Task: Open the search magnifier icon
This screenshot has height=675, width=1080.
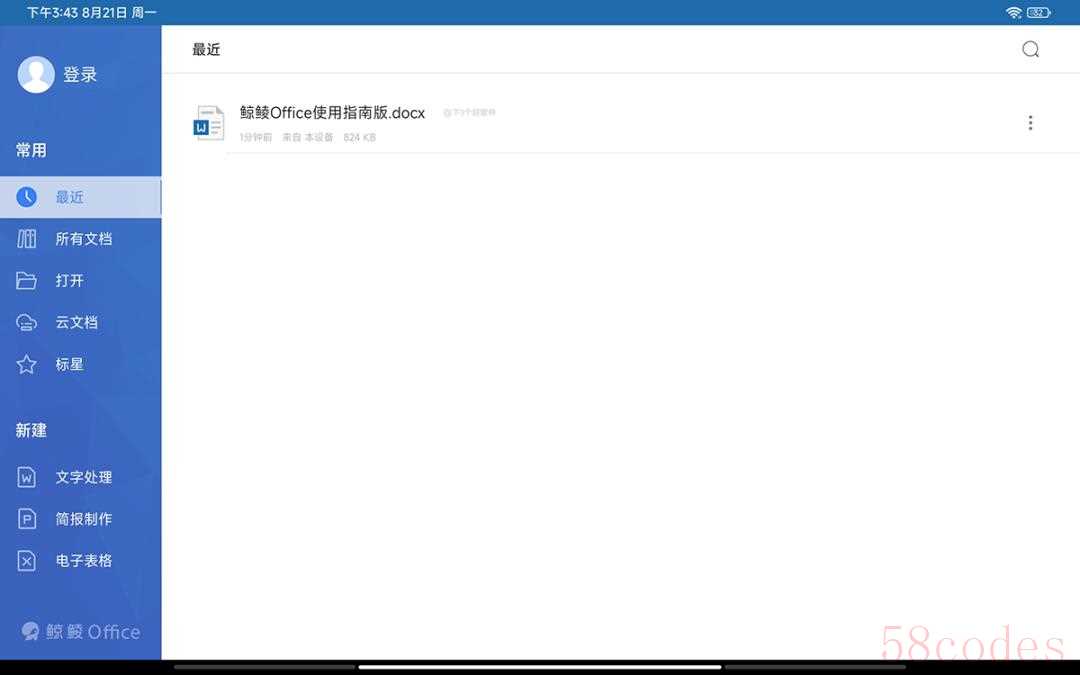Action: point(1030,49)
